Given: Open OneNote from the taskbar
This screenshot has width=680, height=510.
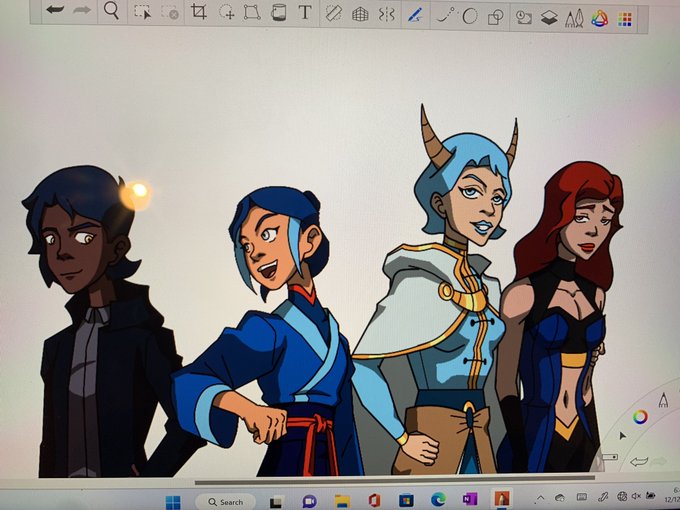Looking at the screenshot, I should tap(470, 499).
